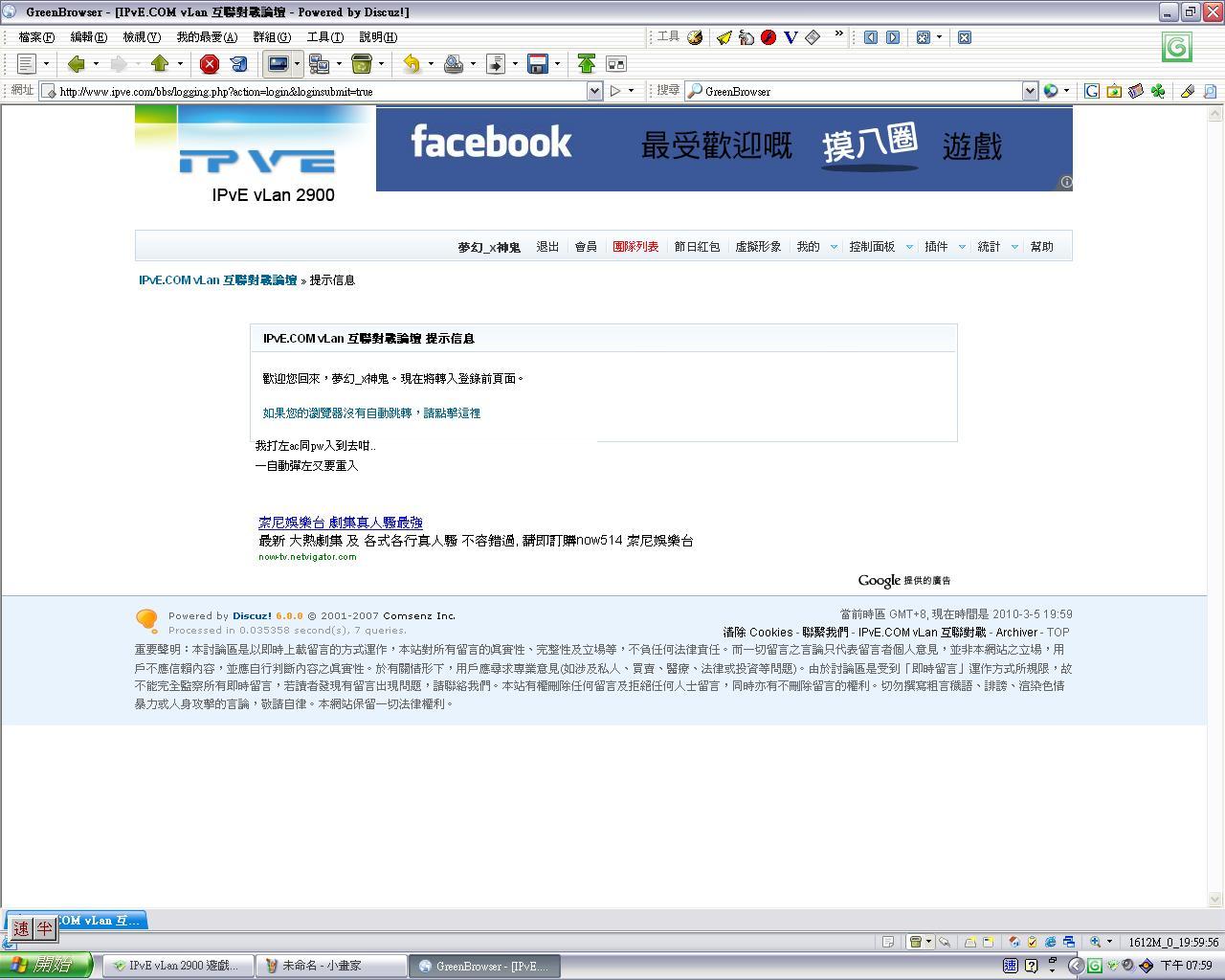Click the zoom magnifier in status bar
Screen dimensions: 1225x980
(x=1096, y=942)
